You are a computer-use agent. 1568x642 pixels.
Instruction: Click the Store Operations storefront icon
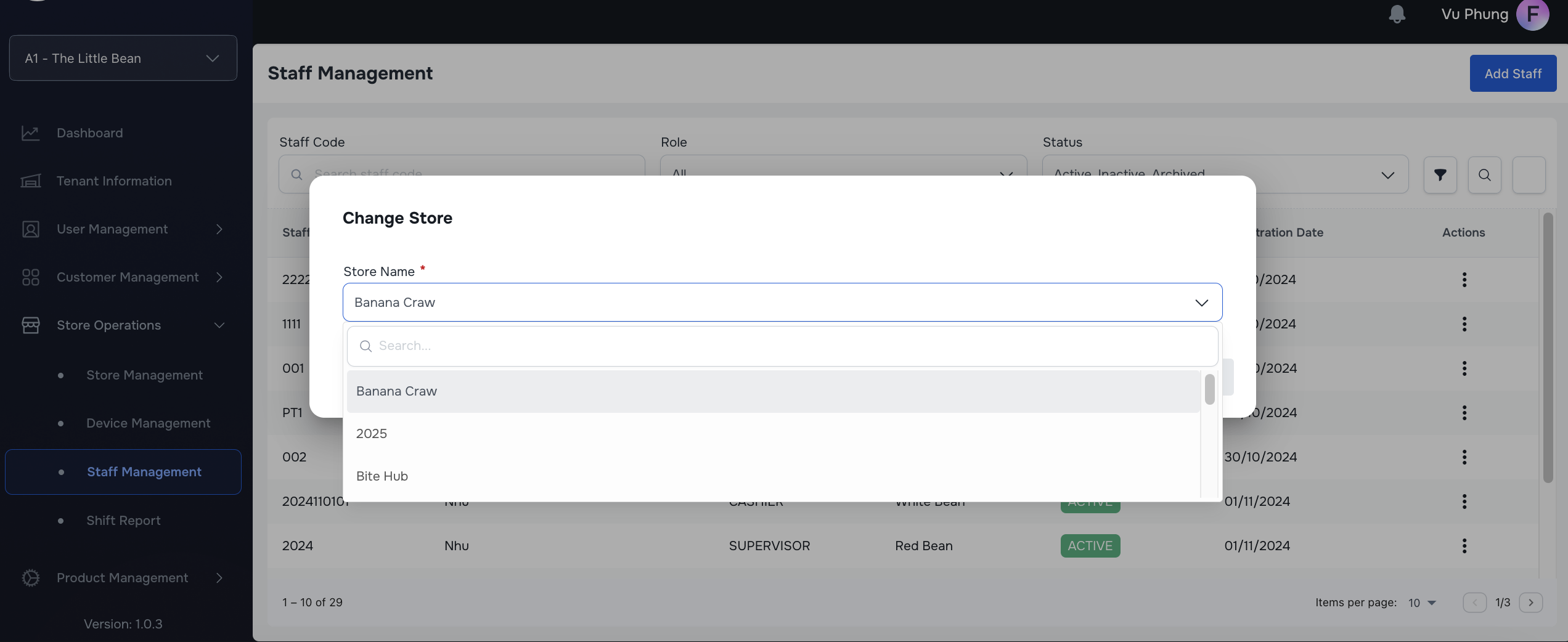(31, 325)
